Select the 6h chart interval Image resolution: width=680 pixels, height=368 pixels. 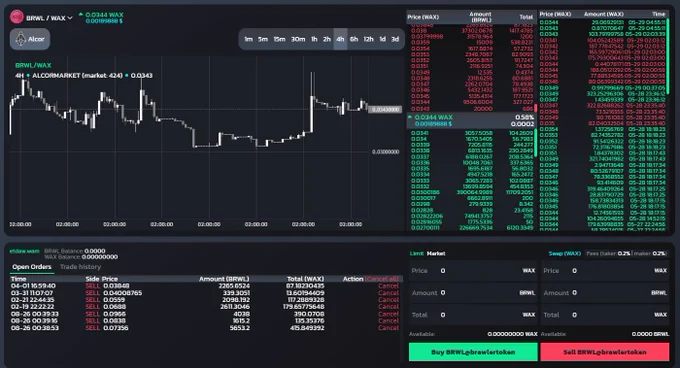(x=354, y=39)
